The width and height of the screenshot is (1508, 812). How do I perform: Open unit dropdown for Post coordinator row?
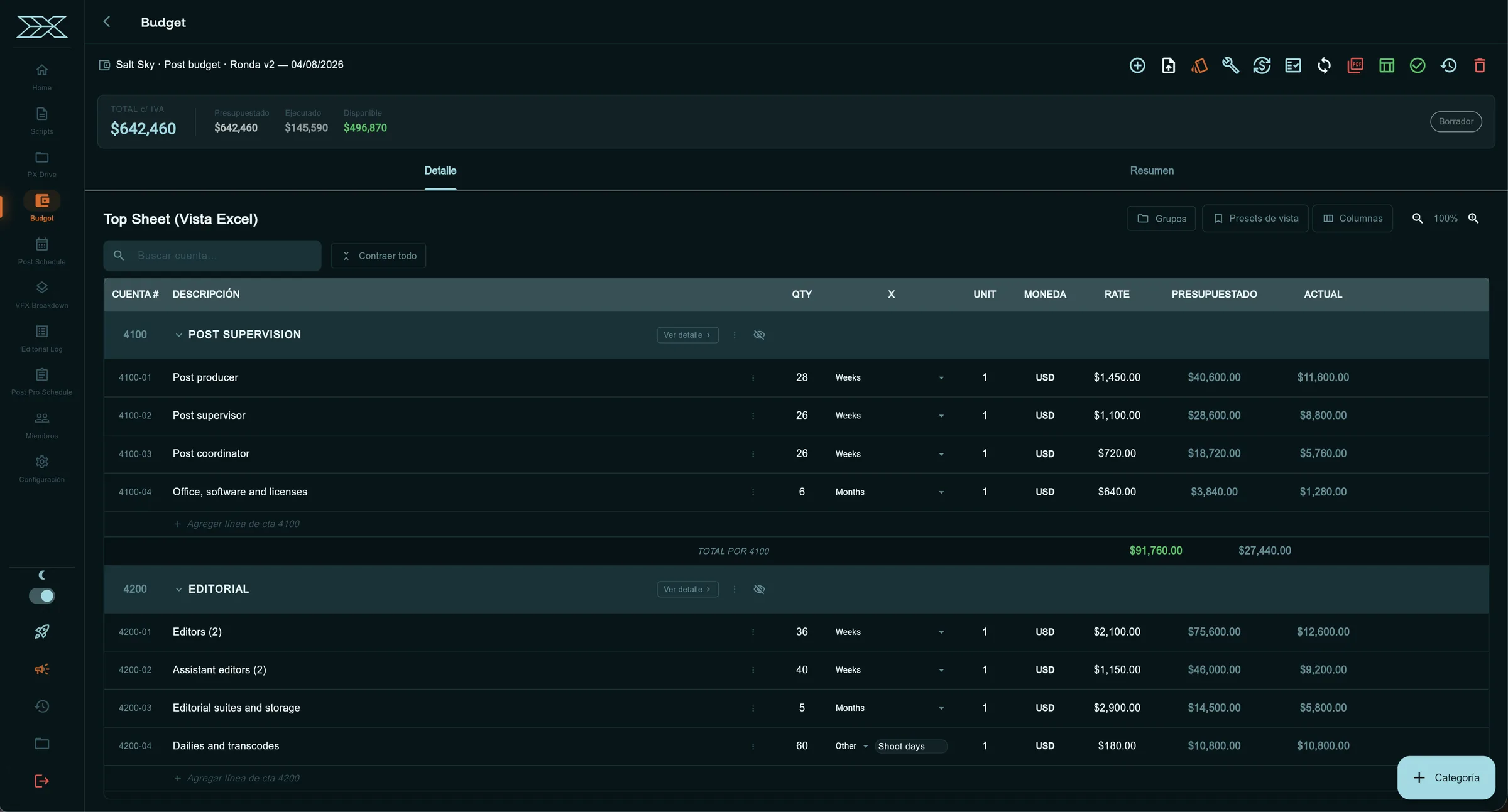pos(890,453)
